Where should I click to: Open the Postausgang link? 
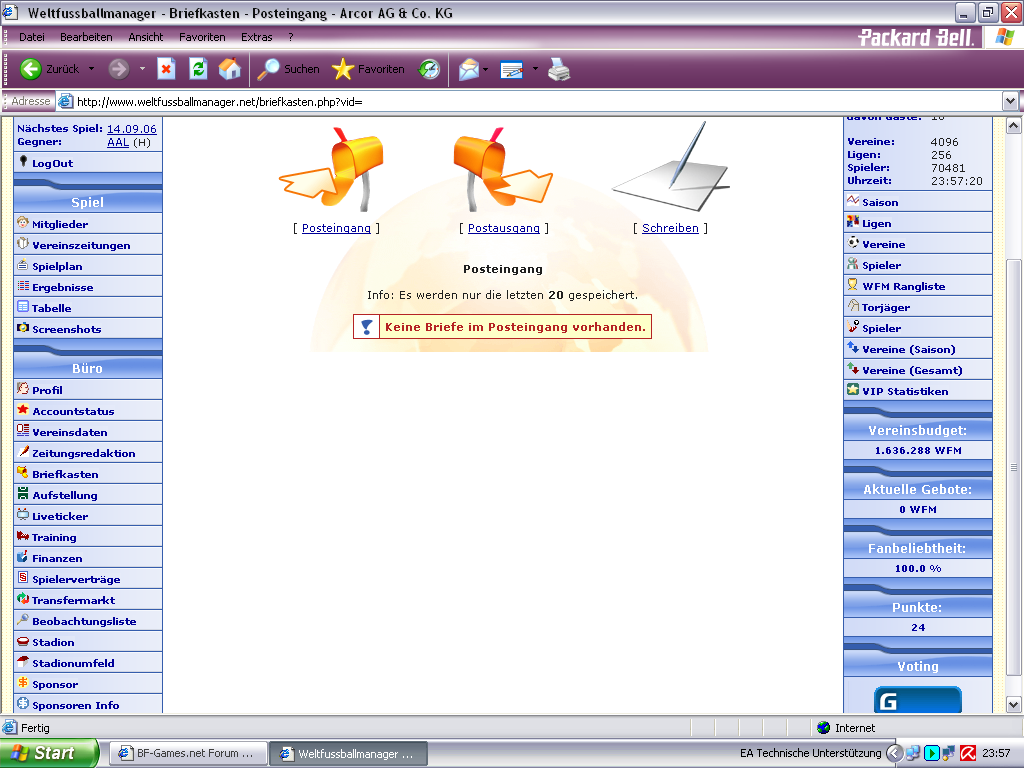coord(504,228)
